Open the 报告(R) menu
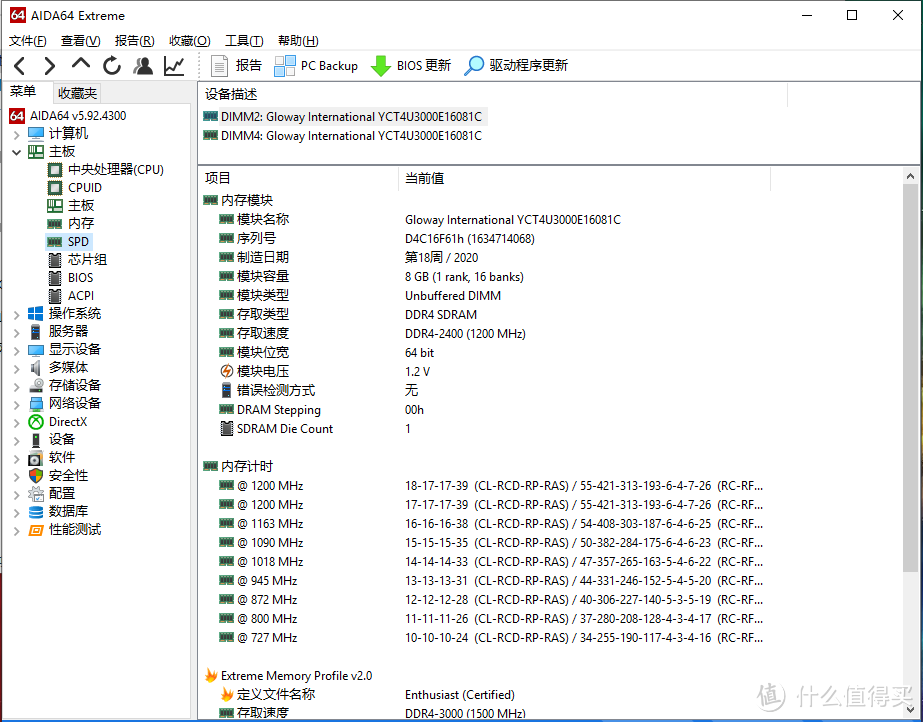This screenshot has width=923, height=722. 134,41
